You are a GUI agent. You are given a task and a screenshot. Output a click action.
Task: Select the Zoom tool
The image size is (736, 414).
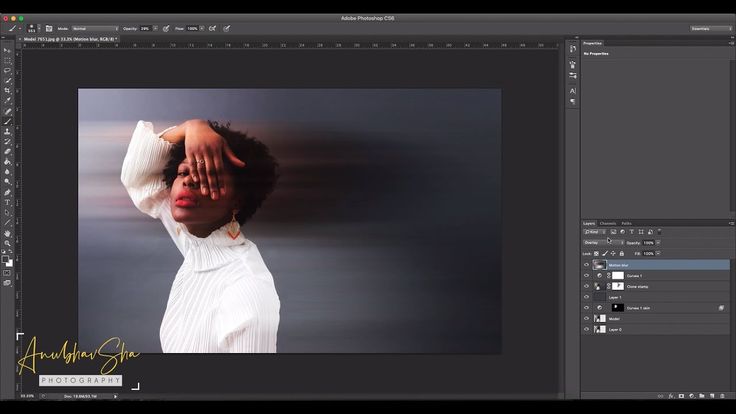point(8,243)
